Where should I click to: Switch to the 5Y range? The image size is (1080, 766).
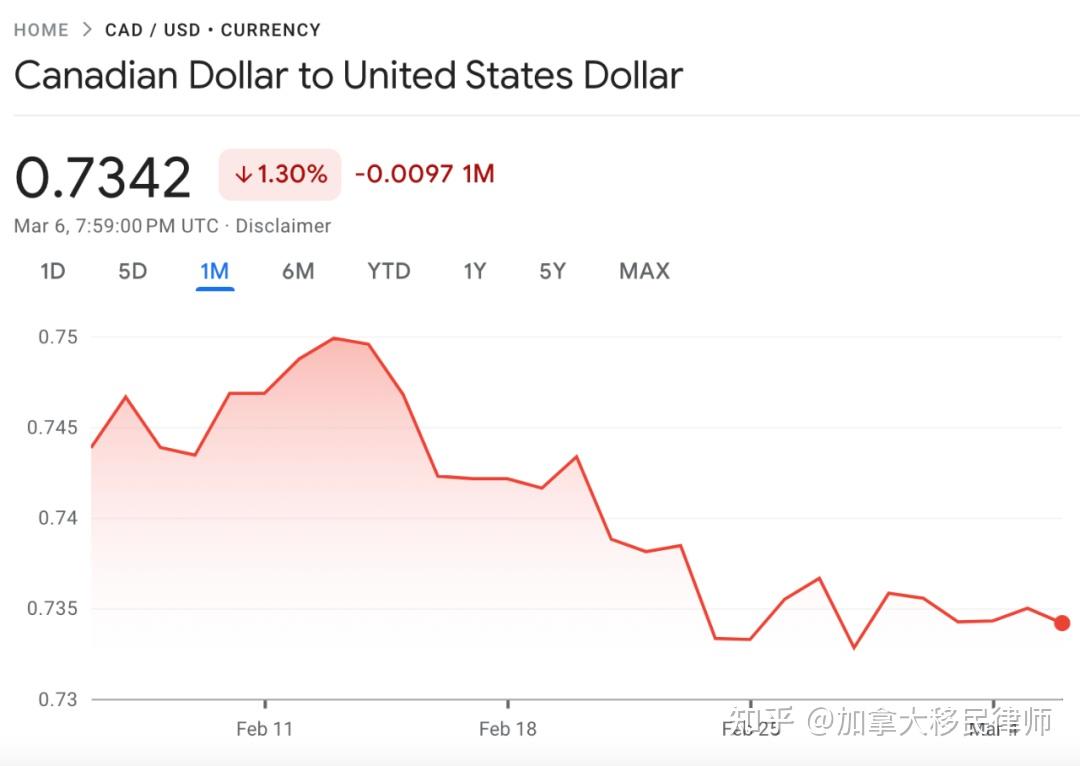552,270
